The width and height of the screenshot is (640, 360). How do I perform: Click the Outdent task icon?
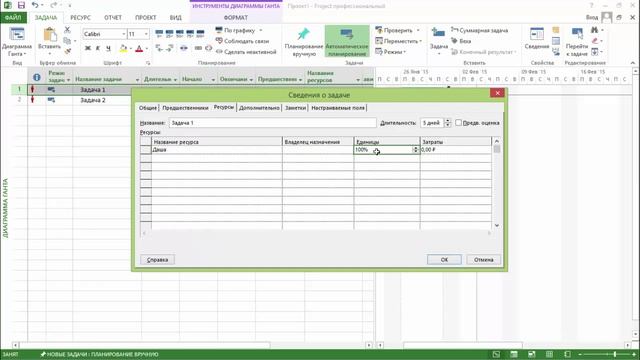[x=159, y=48]
